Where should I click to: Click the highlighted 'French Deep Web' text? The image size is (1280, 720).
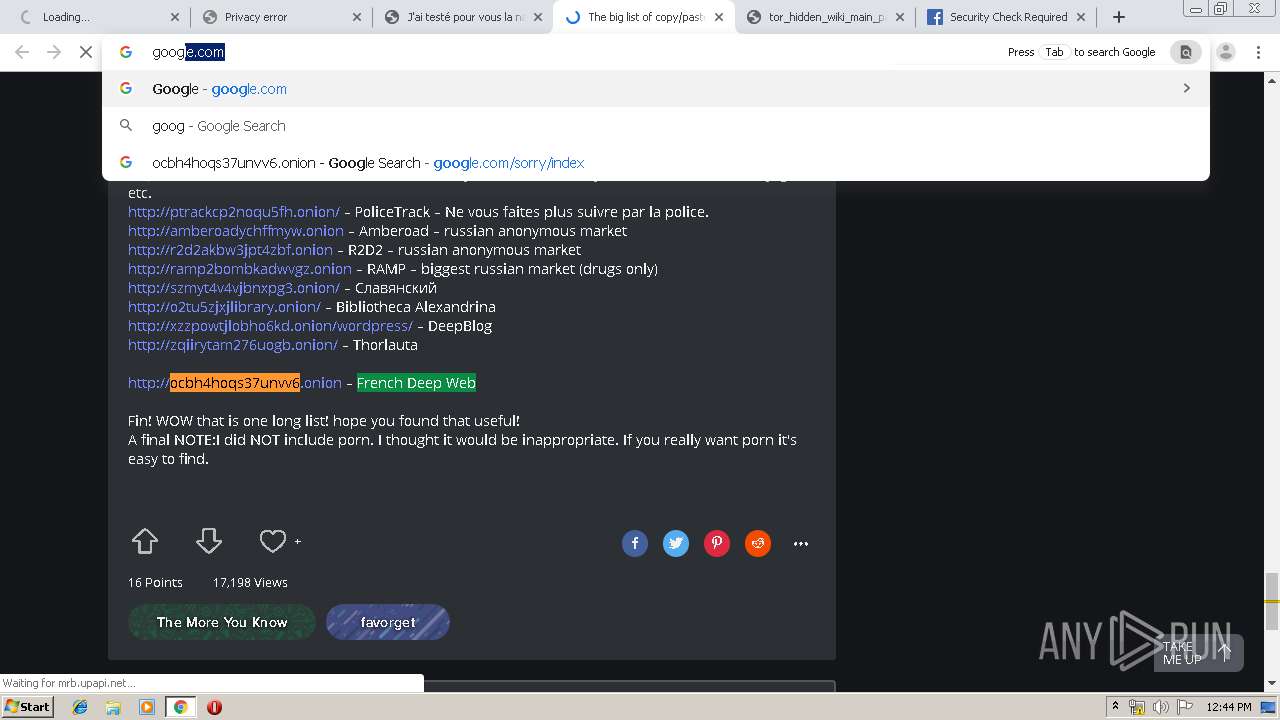pos(416,383)
